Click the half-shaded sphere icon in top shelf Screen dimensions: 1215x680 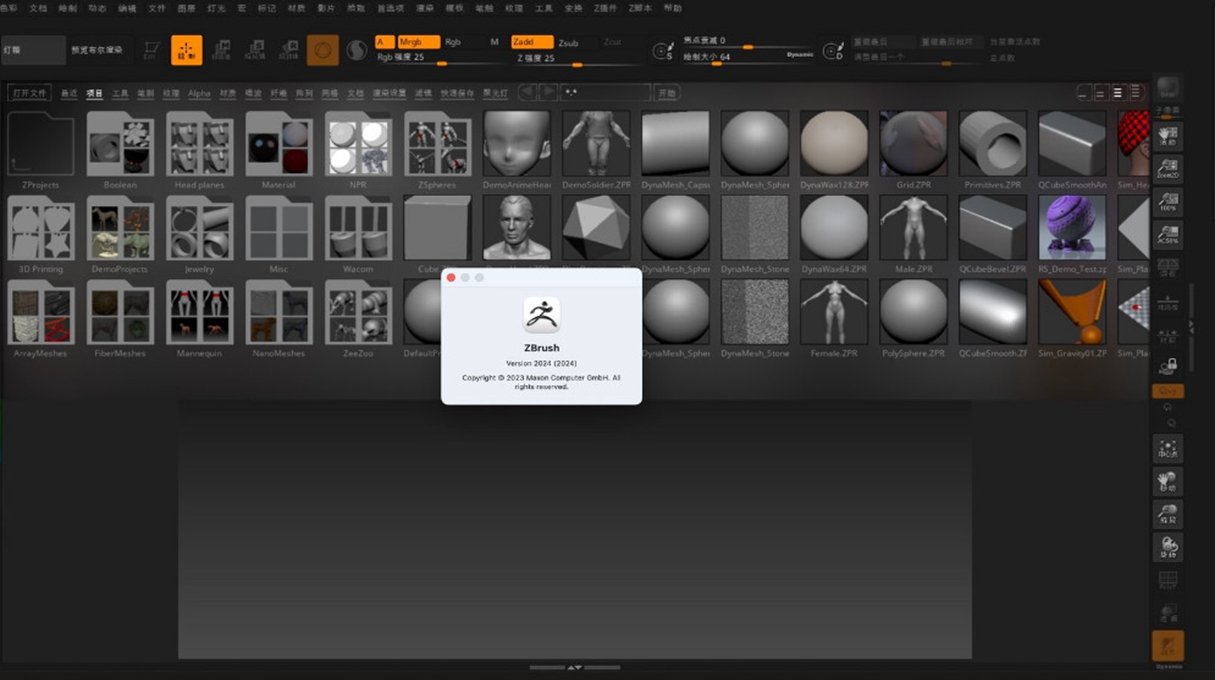(357, 50)
